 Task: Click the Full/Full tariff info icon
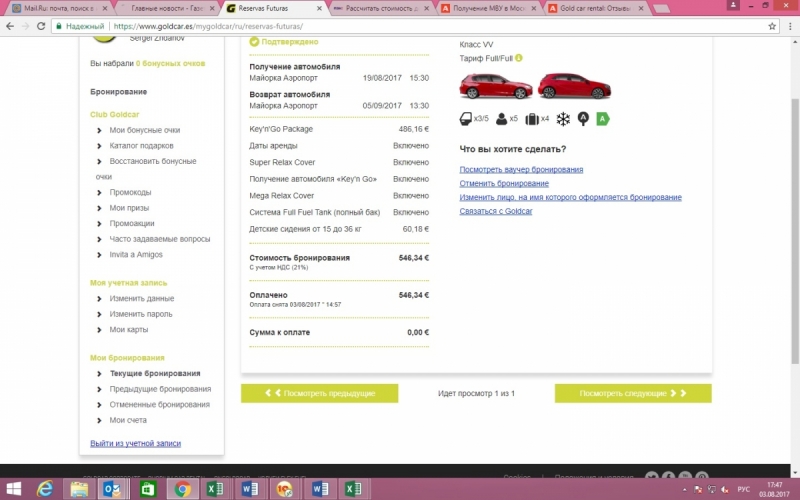tap(519, 58)
